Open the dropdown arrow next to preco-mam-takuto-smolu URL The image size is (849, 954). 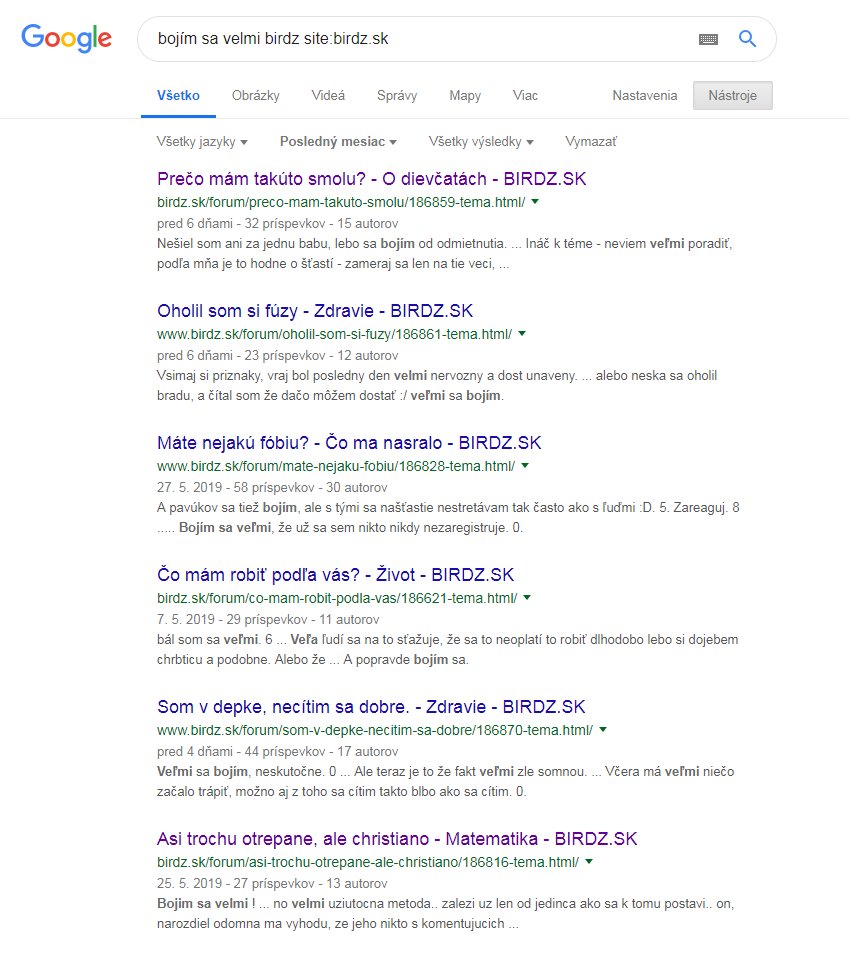[535, 201]
